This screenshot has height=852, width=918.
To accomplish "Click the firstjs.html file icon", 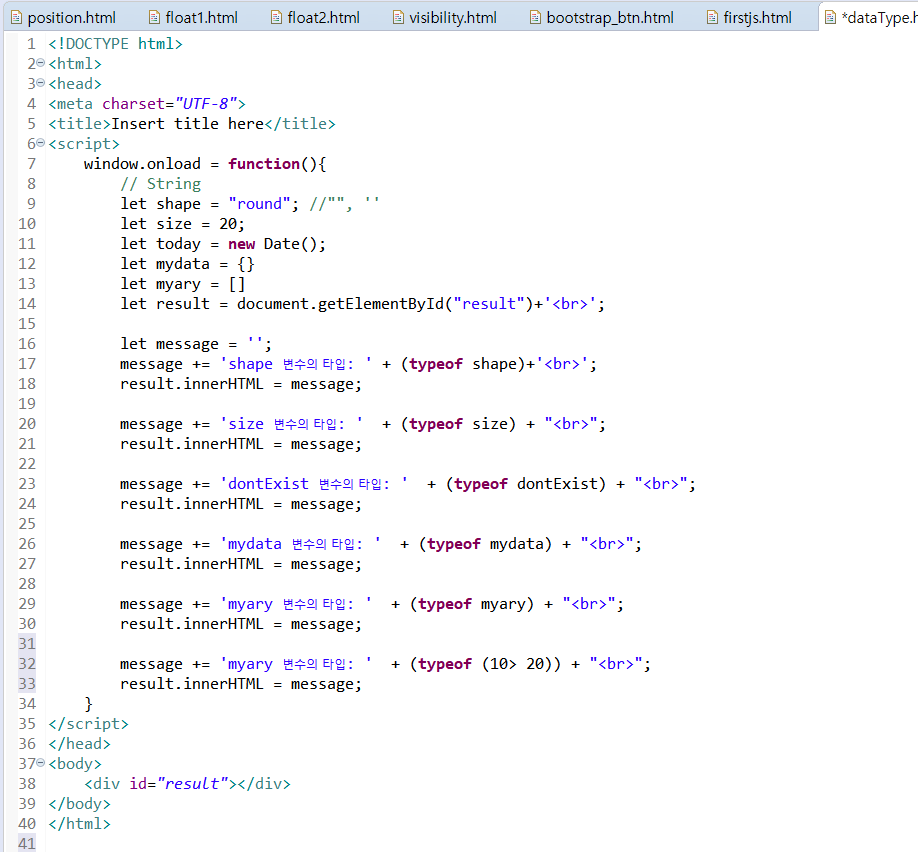I will [x=712, y=18].
